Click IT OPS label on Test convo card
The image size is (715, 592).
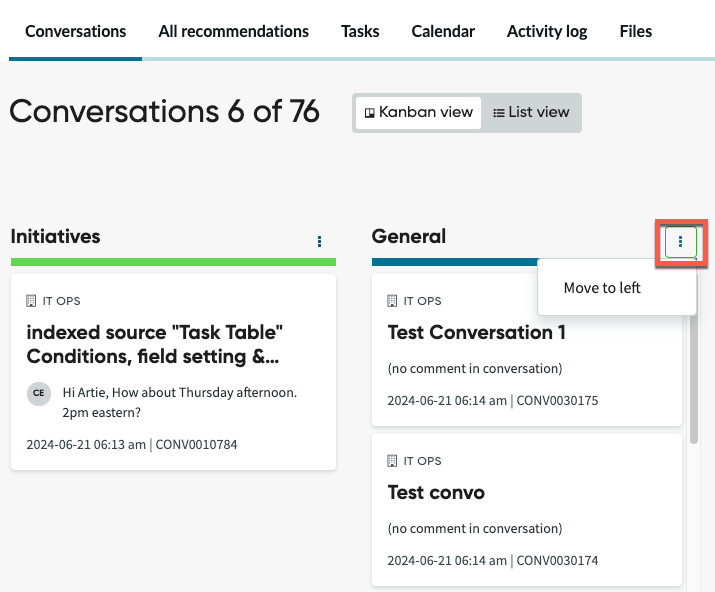pyautogui.click(x=422, y=461)
